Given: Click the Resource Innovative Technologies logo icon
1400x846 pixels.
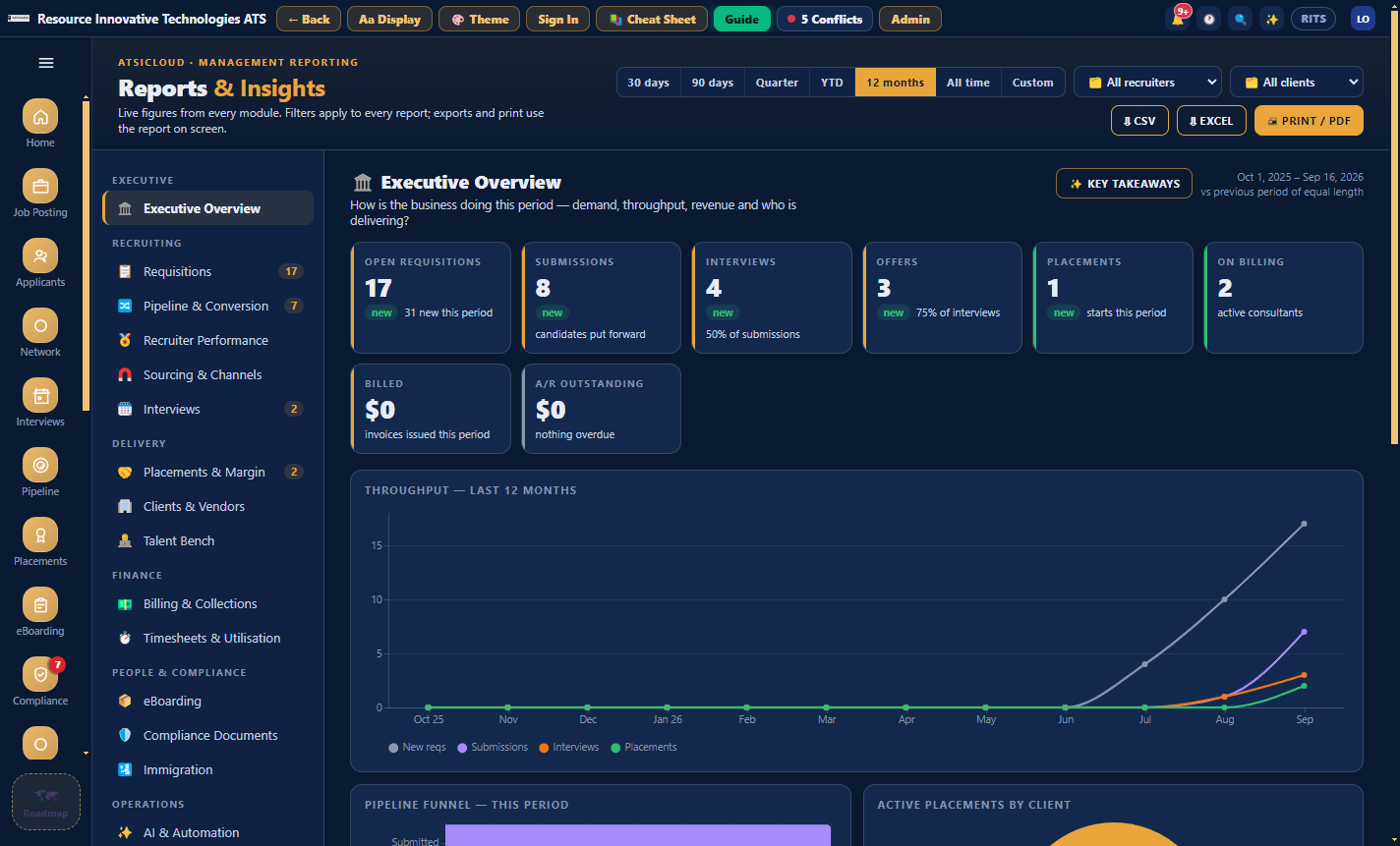Looking at the screenshot, I should pyautogui.click(x=19, y=19).
